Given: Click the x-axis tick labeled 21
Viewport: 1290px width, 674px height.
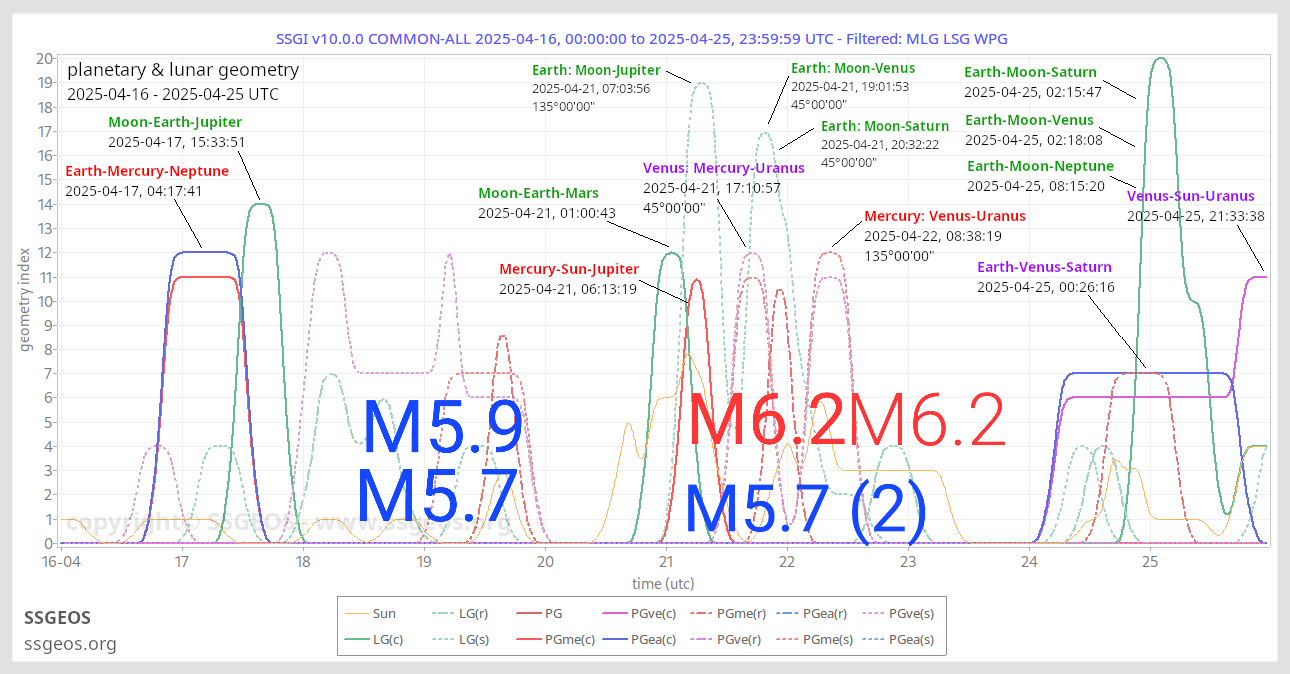Looking at the screenshot, I should click(666, 561).
